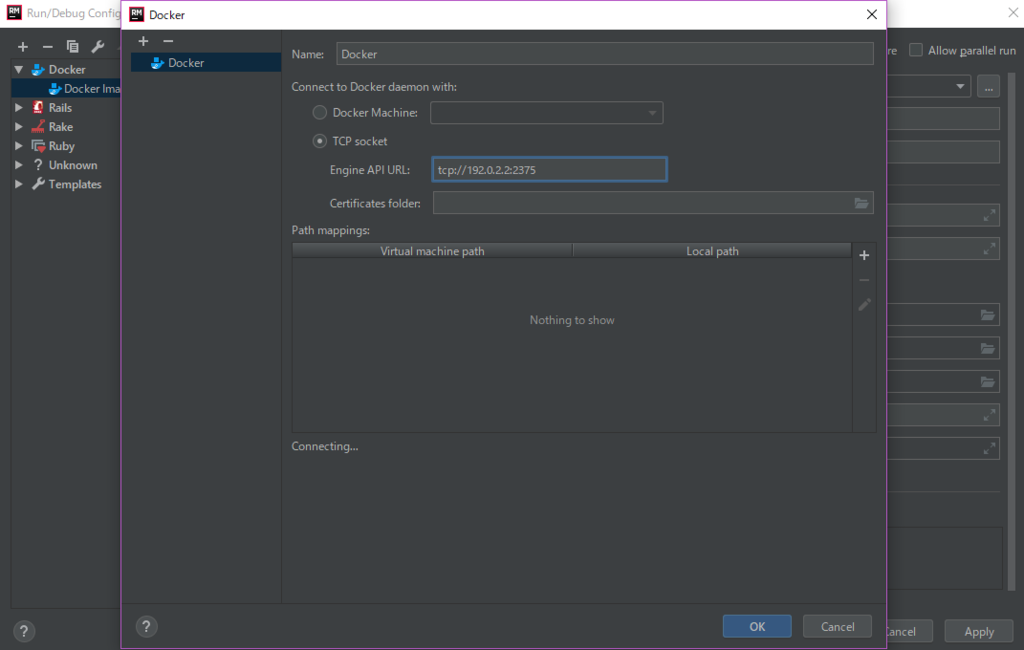Open the Docker Machine dropdown
The height and width of the screenshot is (650, 1024).
(547, 112)
